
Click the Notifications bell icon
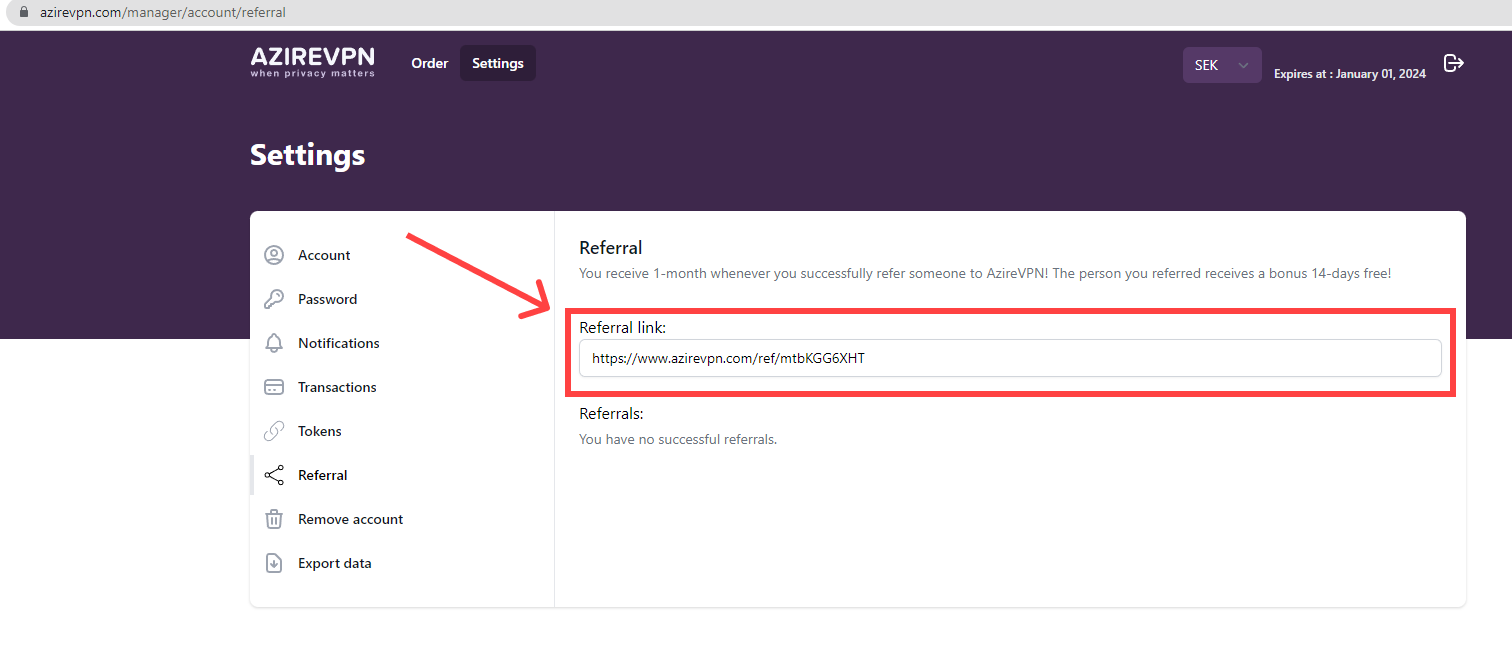274,343
